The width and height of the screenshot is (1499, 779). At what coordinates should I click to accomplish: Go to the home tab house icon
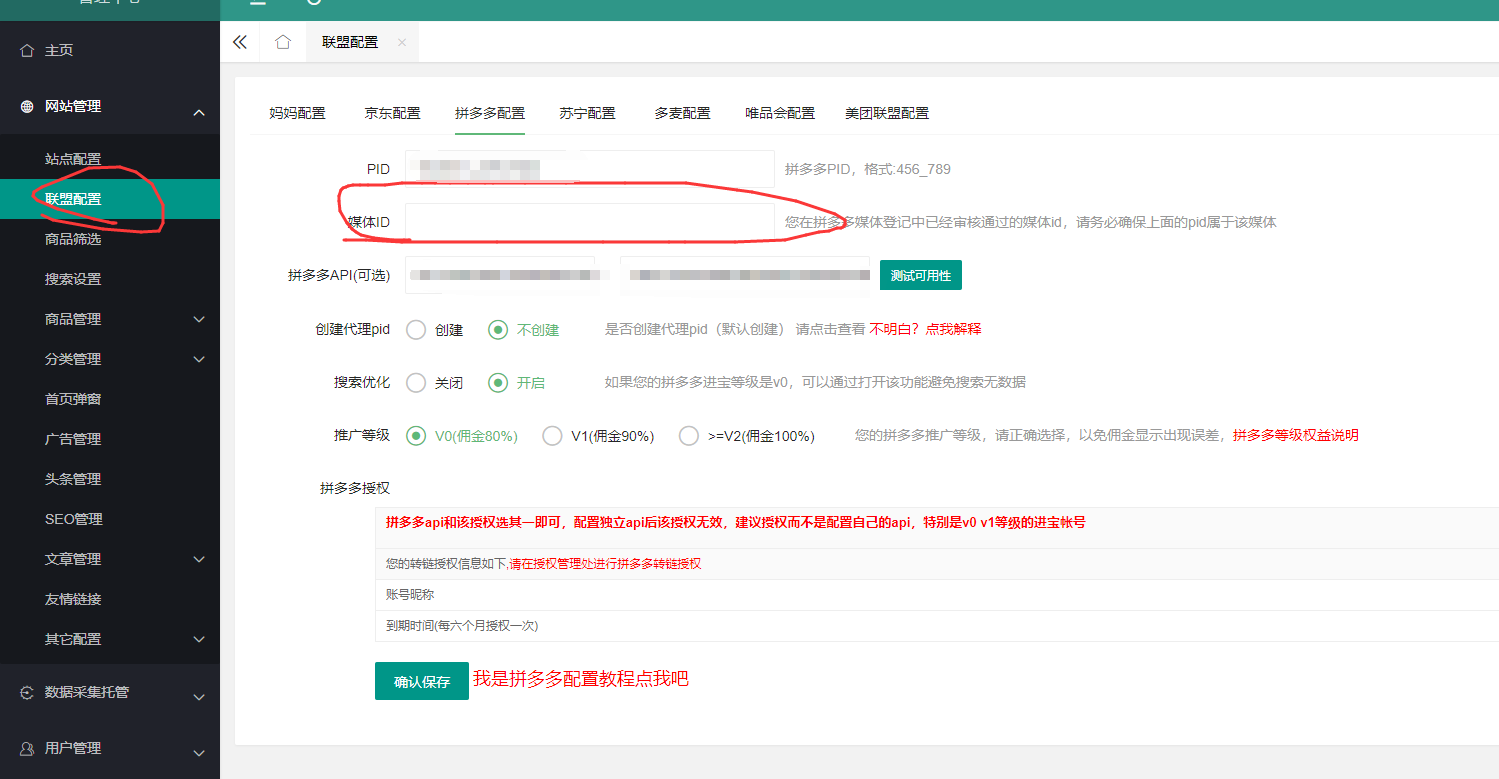point(283,42)
